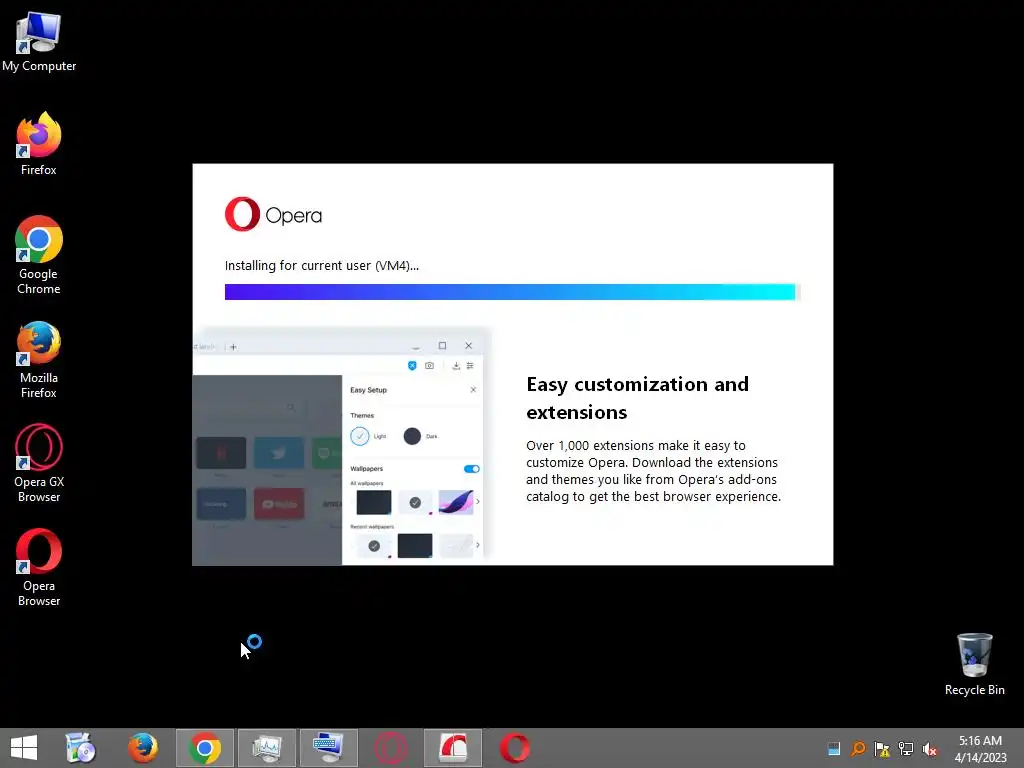Click the small blue window tray icon
Screen dimensions: 1024x768
834,749
